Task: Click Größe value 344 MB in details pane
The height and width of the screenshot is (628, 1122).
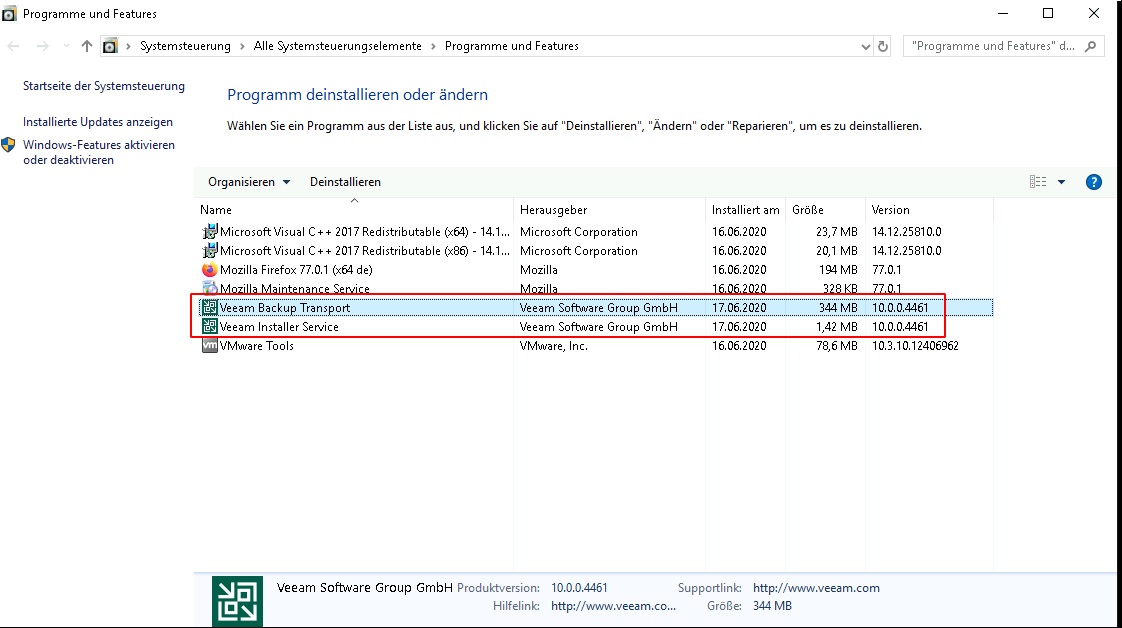Action: point(772,606)
